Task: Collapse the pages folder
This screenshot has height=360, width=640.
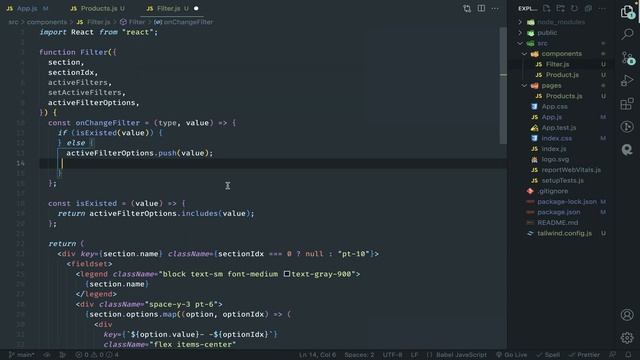Action: coord(524,85)
